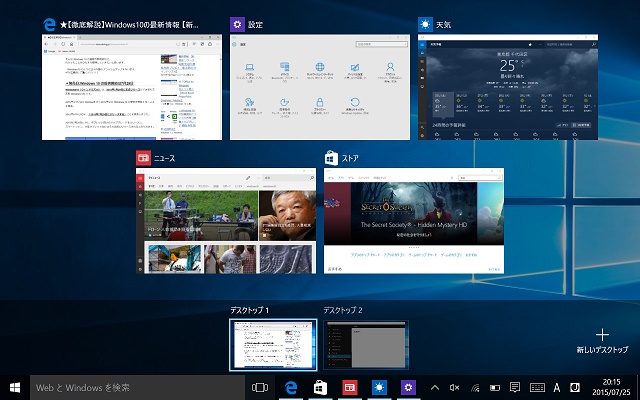The image size is (640, 400).
Task: Click the blue sun icon beside 天気
Action: 425,24
